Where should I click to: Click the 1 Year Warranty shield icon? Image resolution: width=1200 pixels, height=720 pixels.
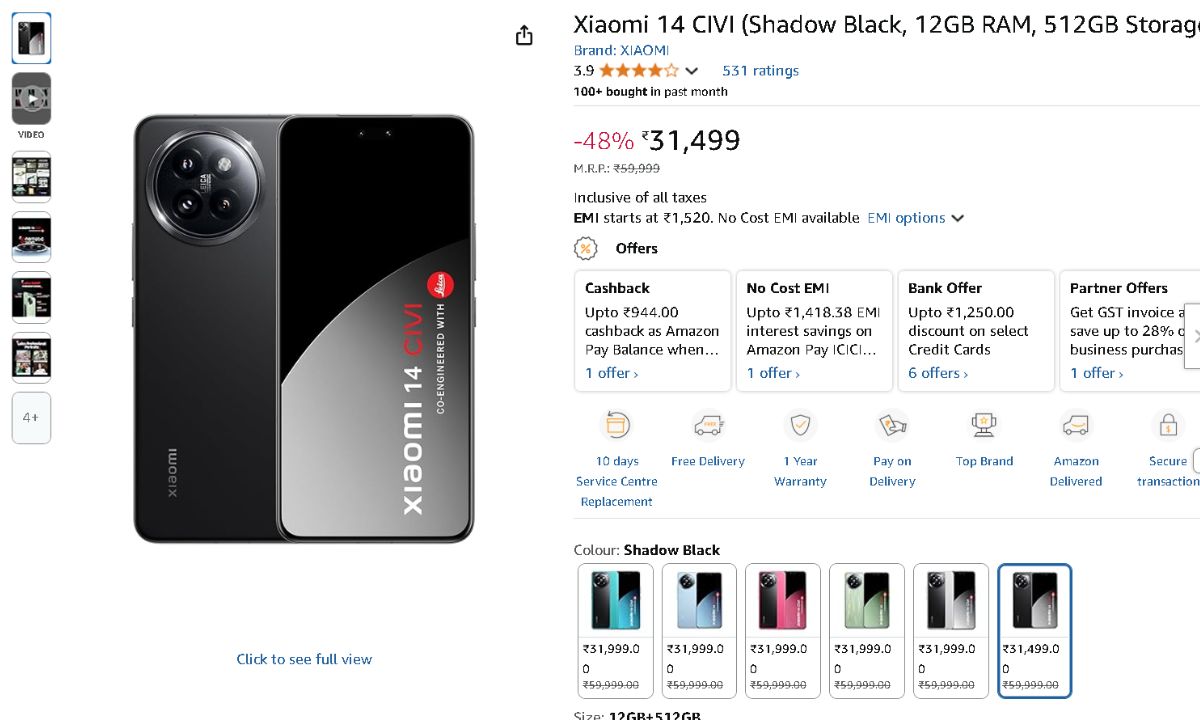(x=800, y=426)
